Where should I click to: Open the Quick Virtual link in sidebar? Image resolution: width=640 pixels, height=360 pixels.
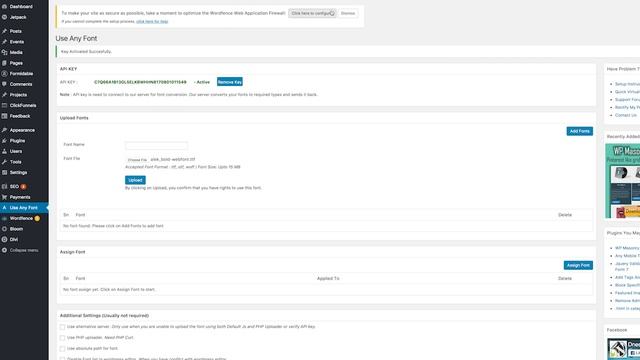(627, 92)
